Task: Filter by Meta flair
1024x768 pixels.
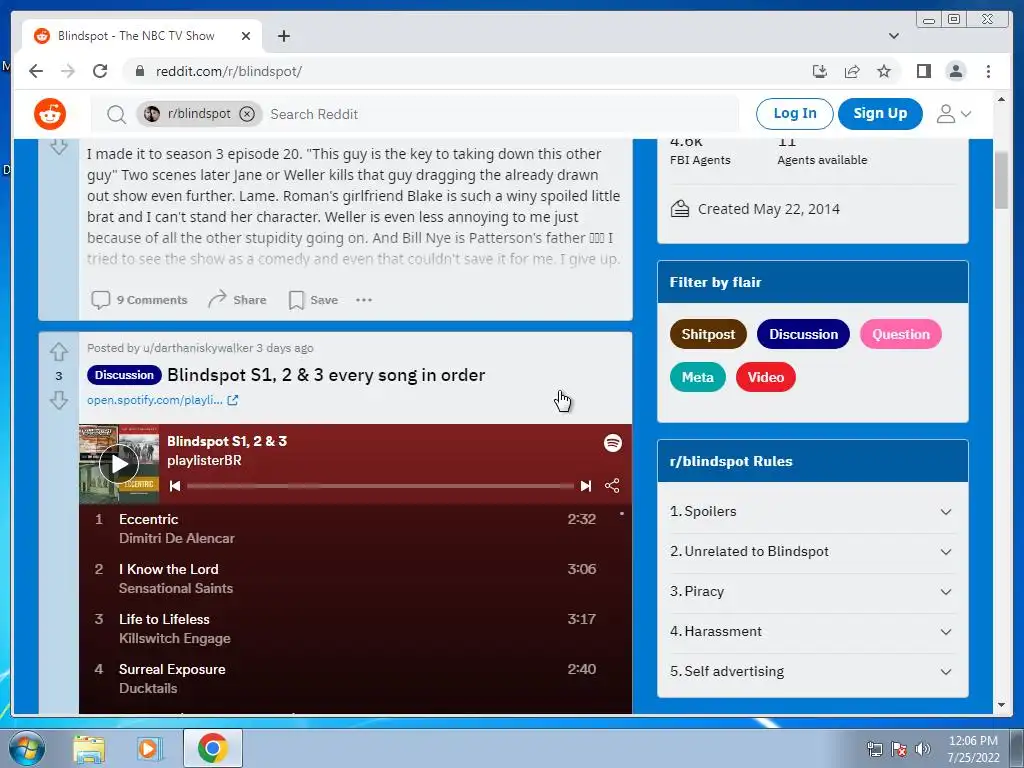Action: pos(697,377)
